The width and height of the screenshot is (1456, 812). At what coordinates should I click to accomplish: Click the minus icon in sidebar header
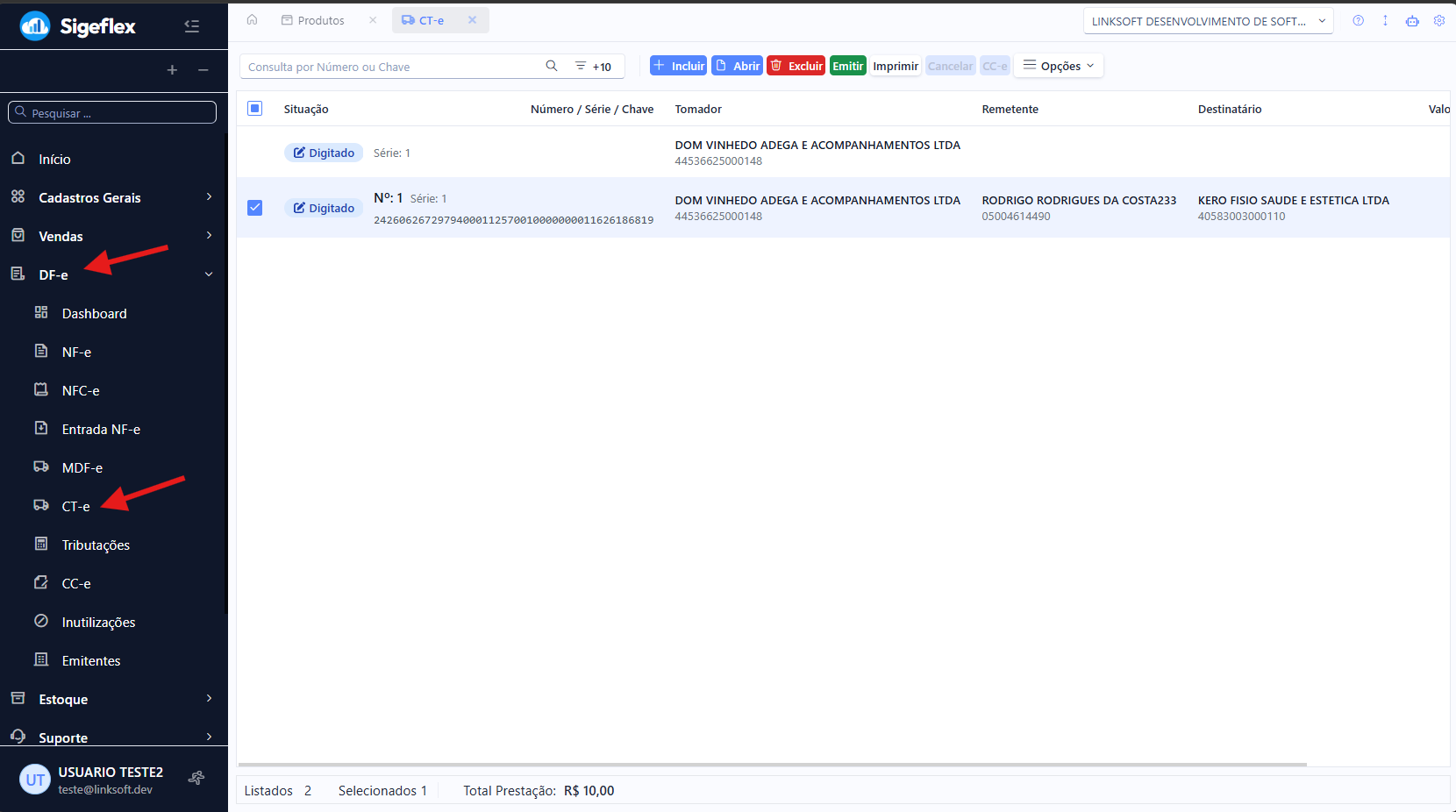click(x=203, y=70)
